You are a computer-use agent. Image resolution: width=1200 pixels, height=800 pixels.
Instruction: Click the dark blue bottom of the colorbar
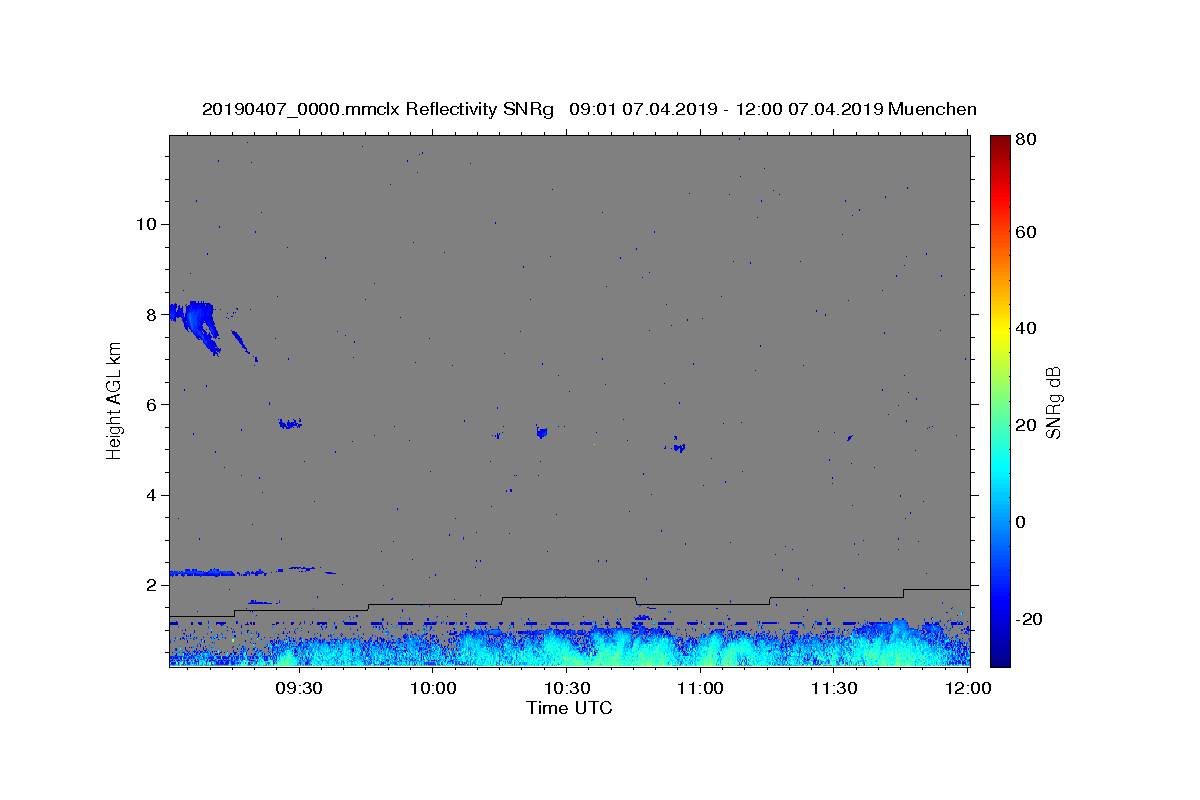pos(1000,655)
